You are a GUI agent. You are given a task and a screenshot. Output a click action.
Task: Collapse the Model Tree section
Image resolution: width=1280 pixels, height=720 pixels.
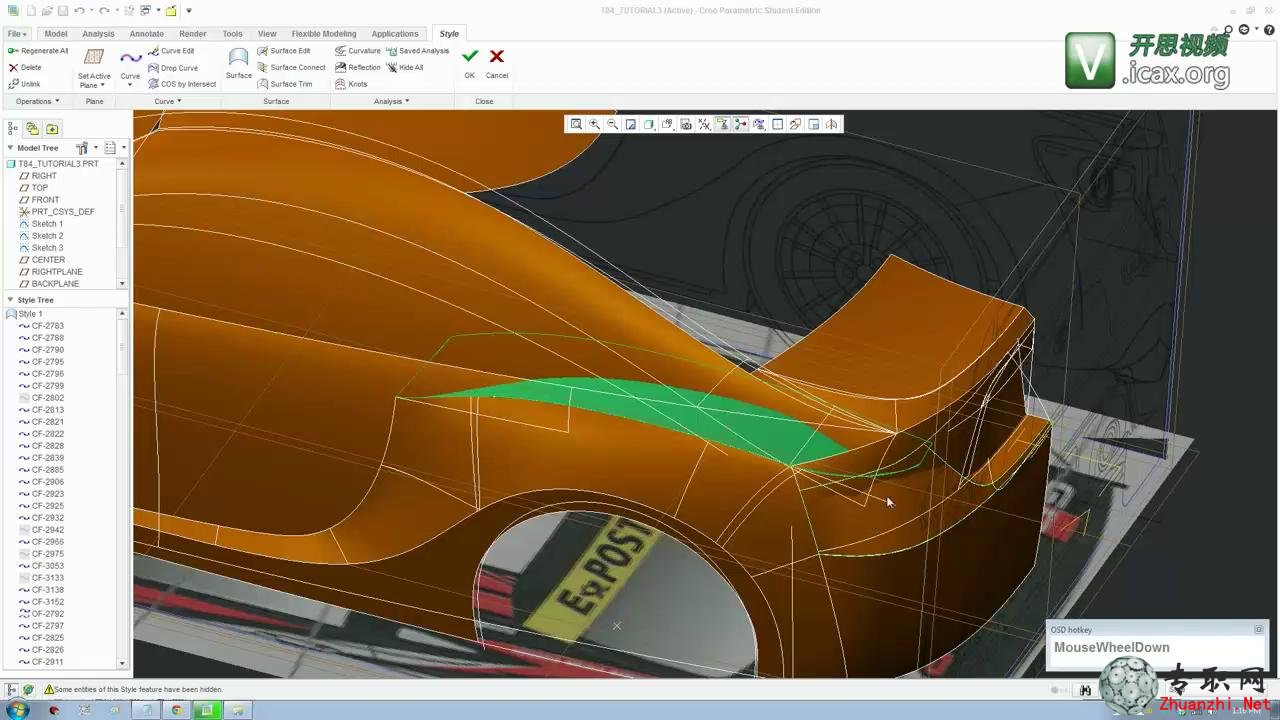[x=10, y=148]
